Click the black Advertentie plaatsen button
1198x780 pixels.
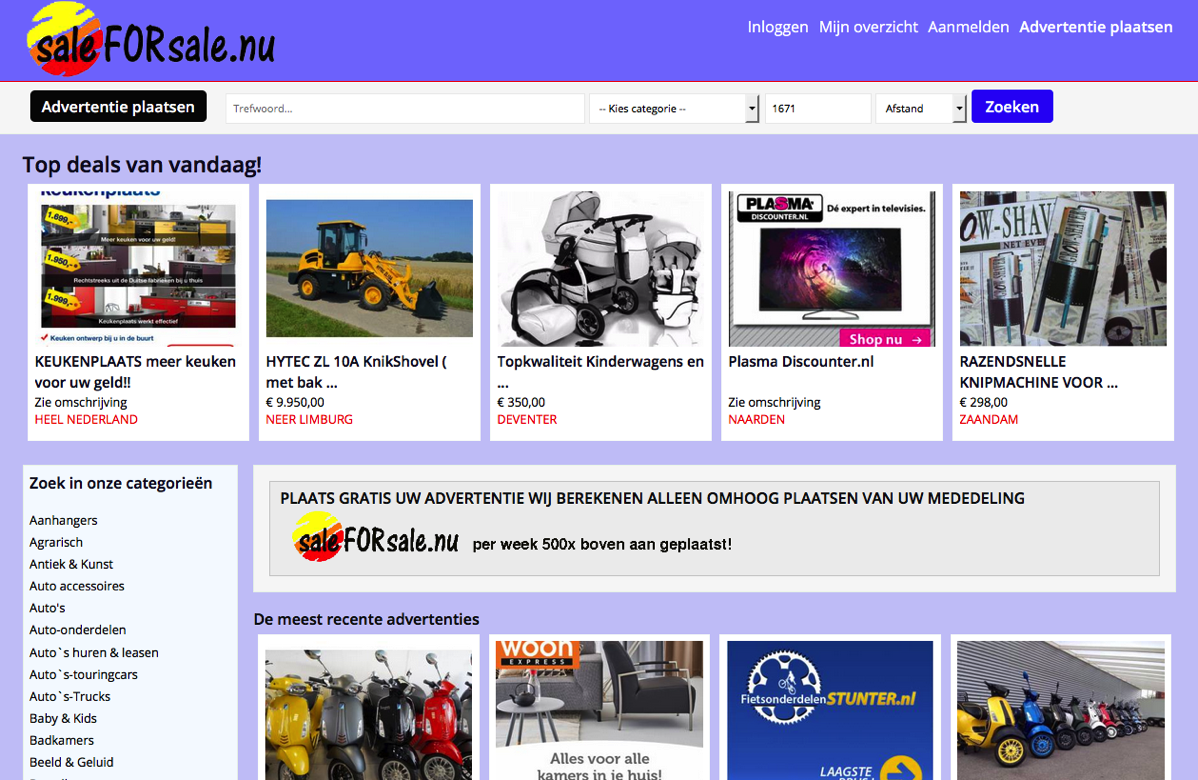coord(118,106)
